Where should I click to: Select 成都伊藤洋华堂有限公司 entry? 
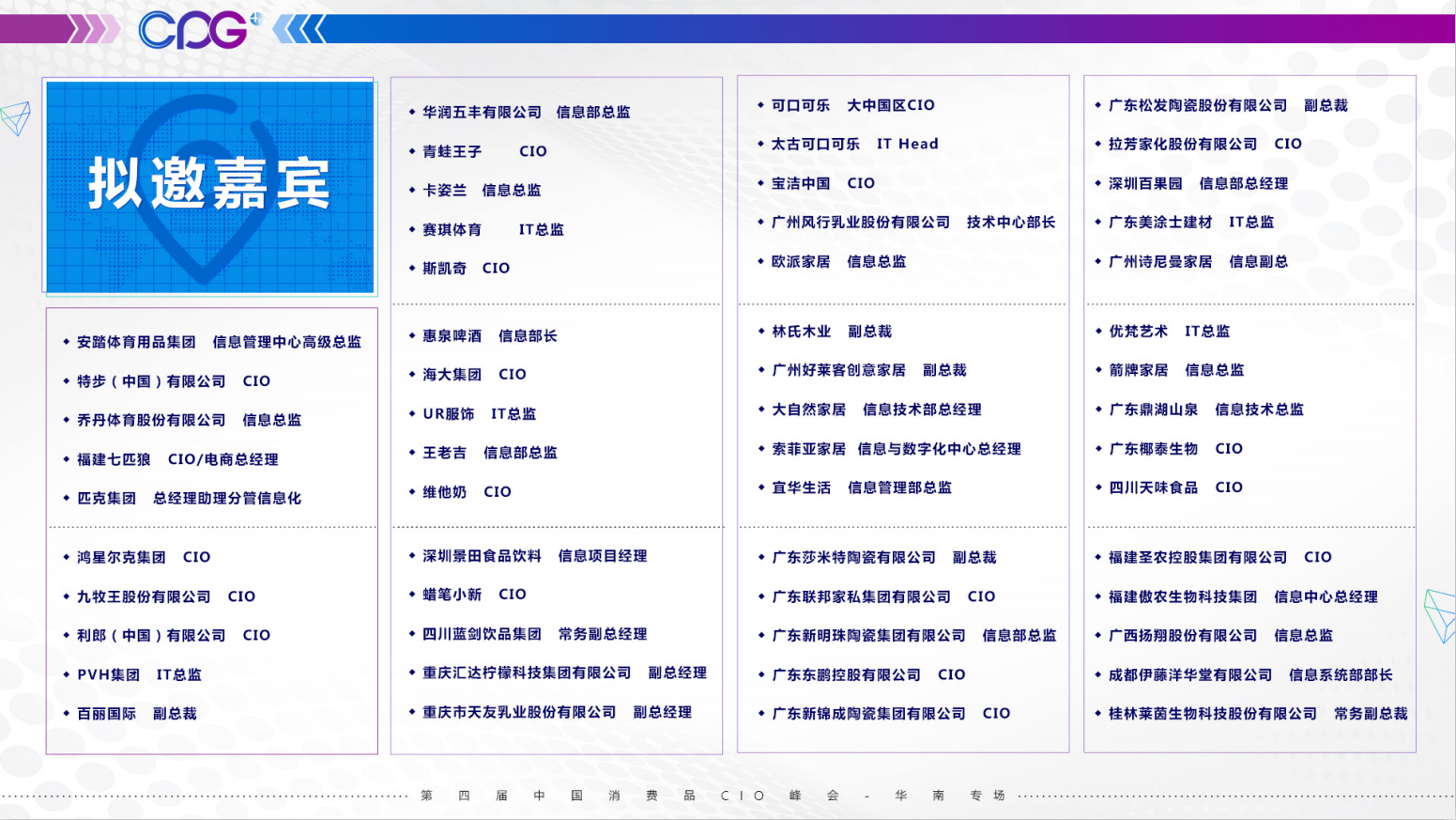[1250, 674]
